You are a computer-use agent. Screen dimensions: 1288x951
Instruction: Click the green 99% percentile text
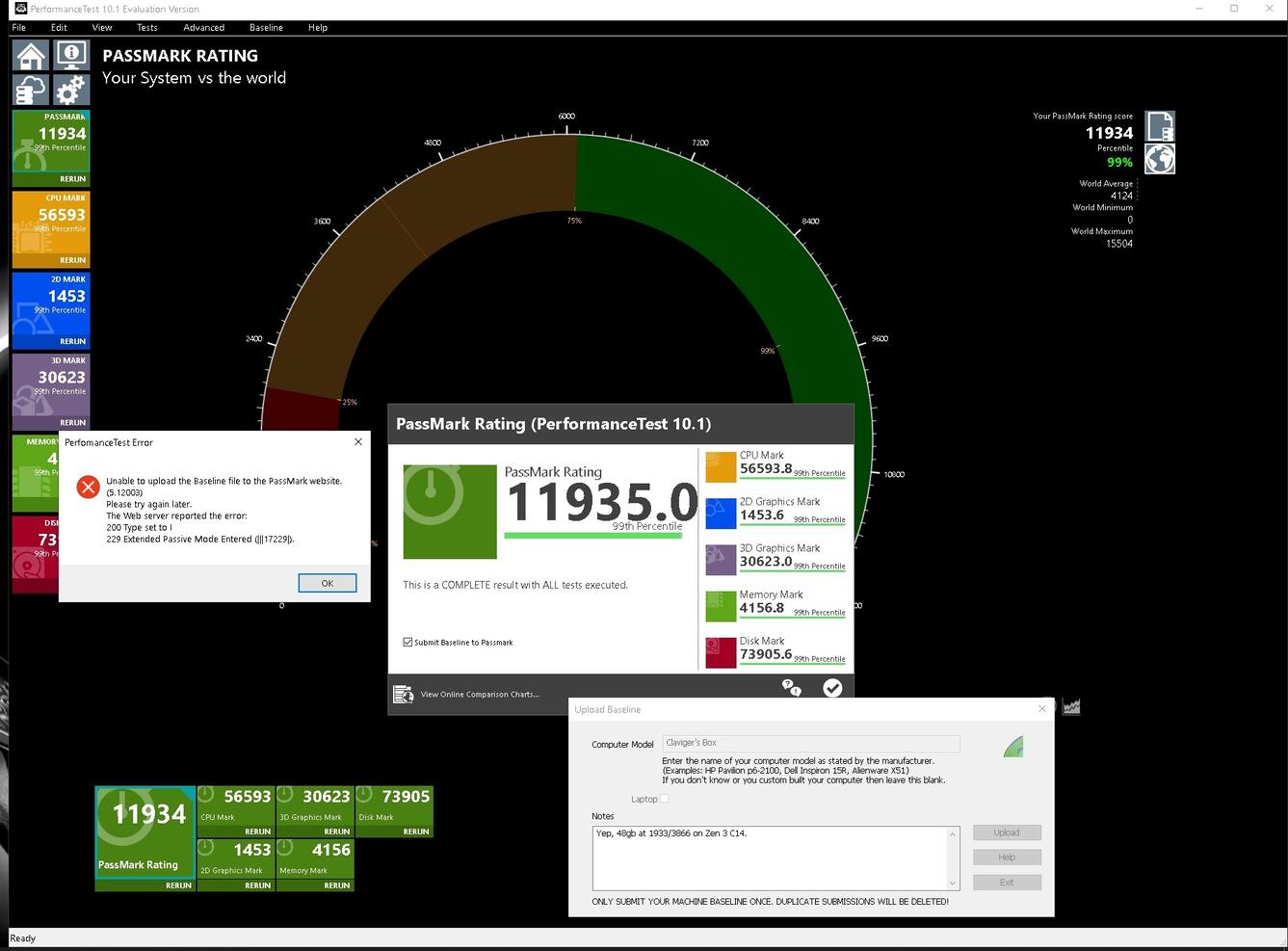point(1119,163)
